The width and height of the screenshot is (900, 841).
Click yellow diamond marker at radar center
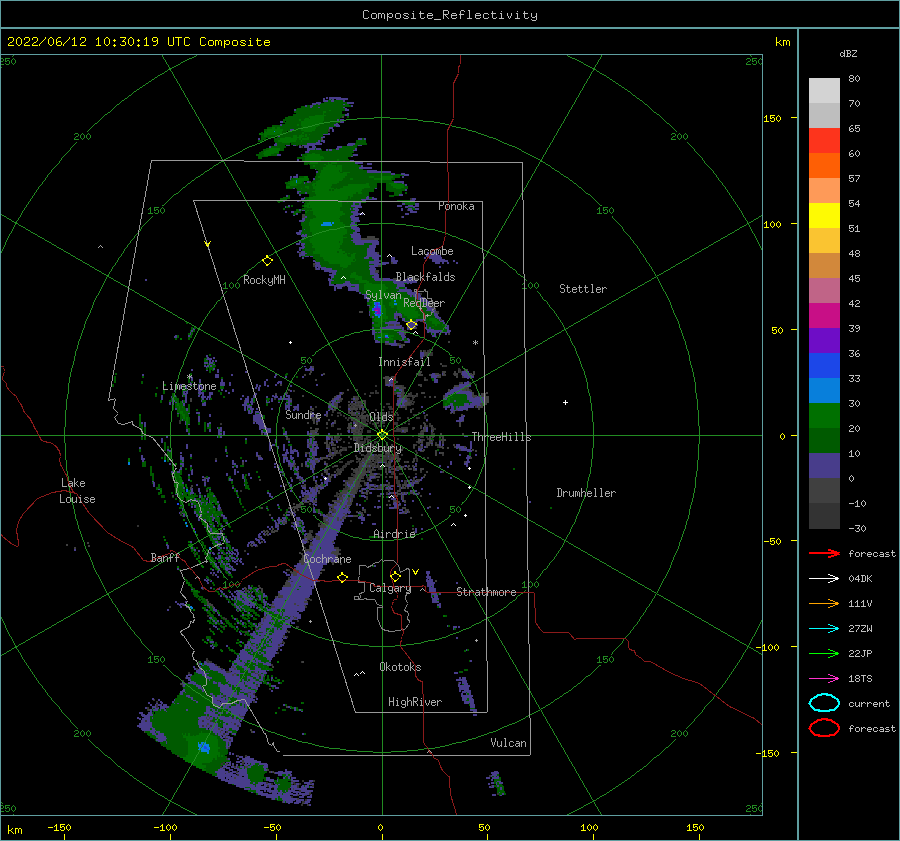pyautogui.click(x=382, y=435)
